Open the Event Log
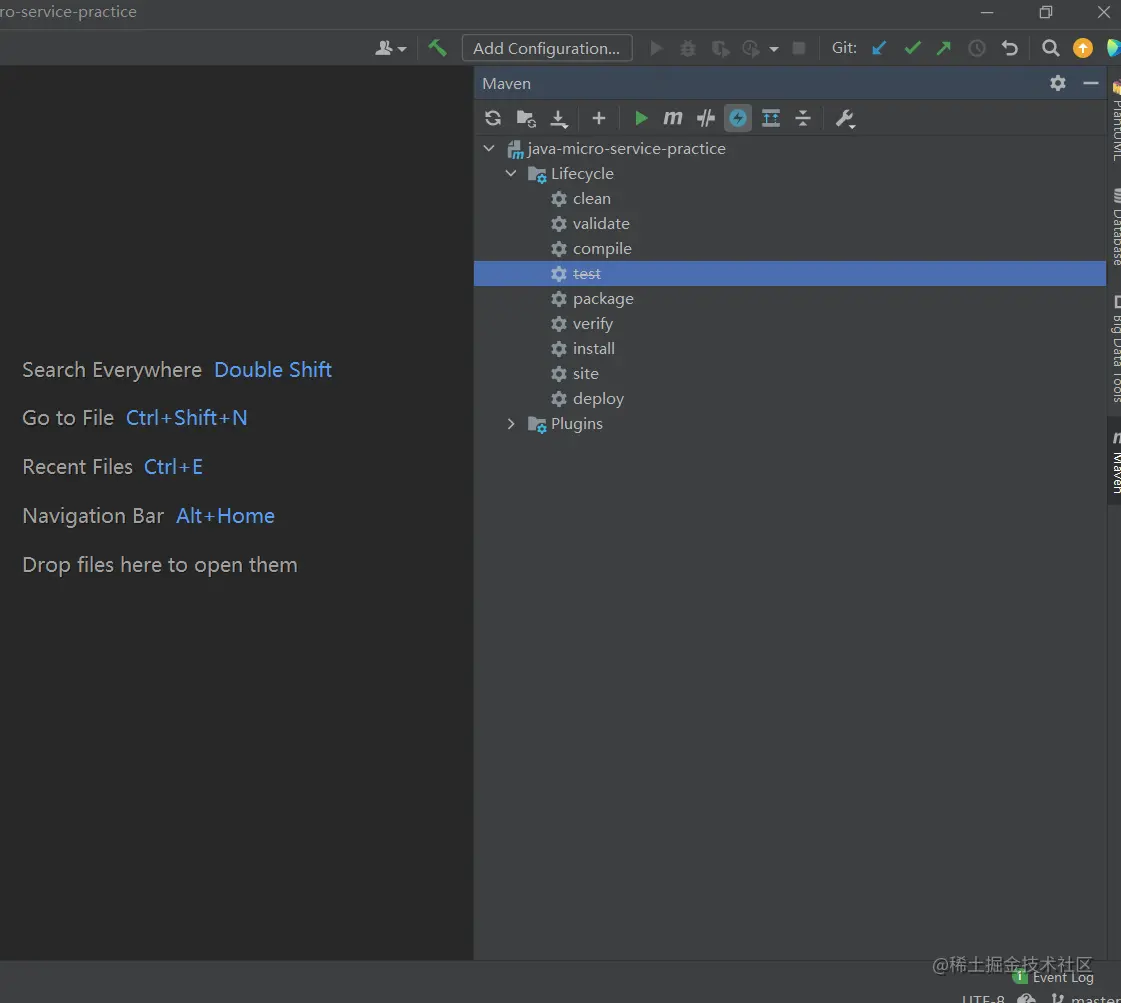The width and height of the screenshot is (1121, 1003). tap(1062, 977)
